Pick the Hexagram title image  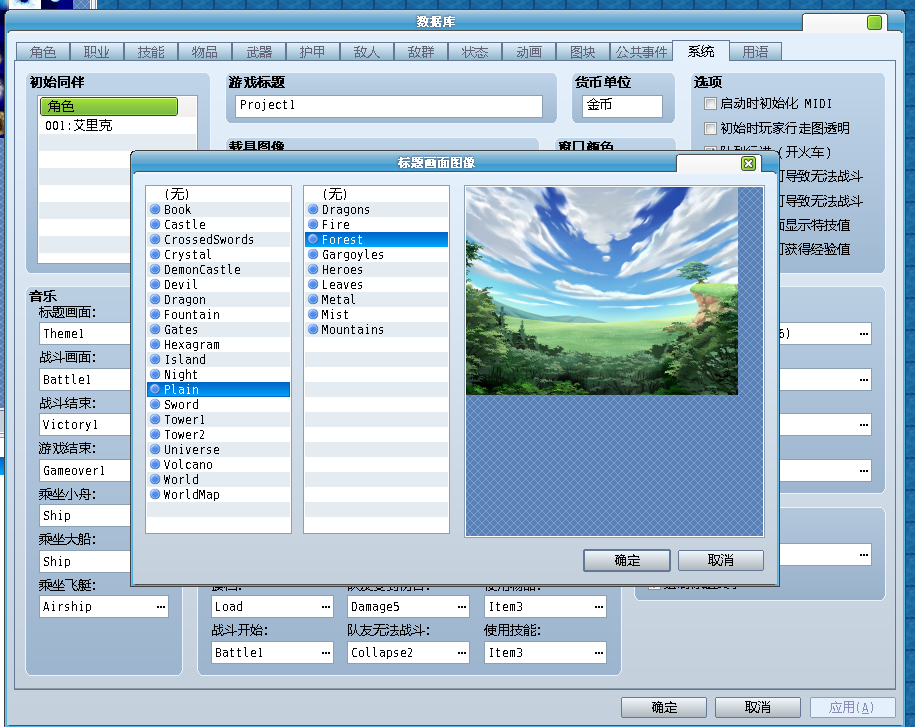point(218,345)
